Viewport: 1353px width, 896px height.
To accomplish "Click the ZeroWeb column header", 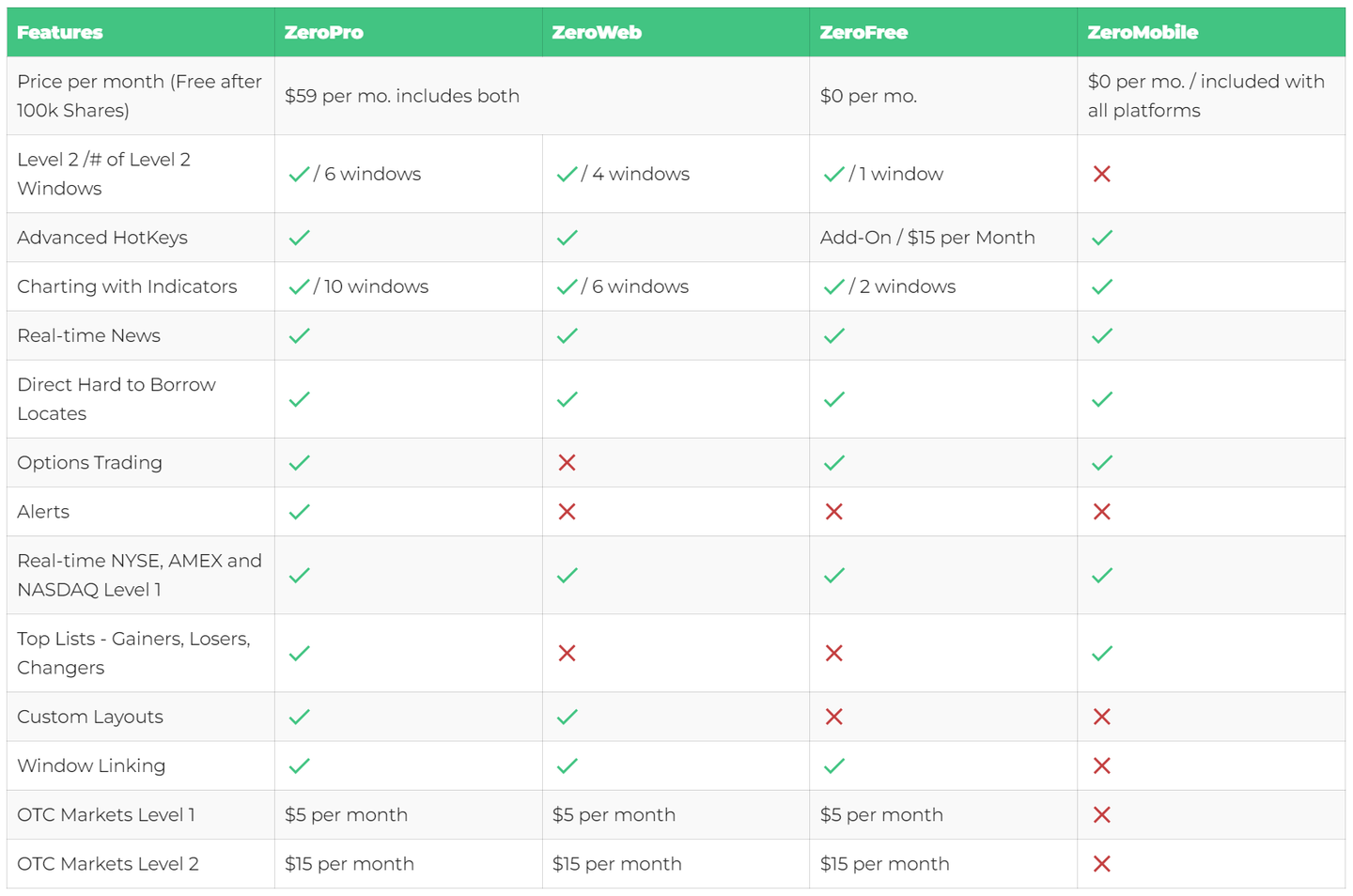I will pos(597,32).
